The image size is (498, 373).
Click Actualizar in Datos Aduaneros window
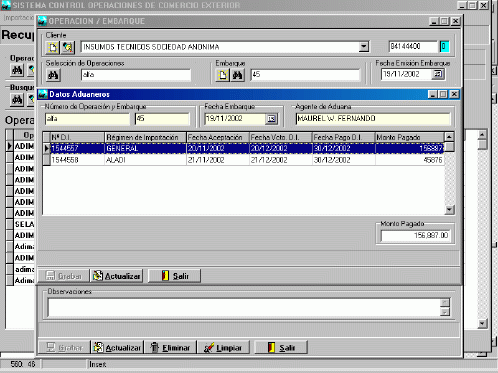(117, 276)
